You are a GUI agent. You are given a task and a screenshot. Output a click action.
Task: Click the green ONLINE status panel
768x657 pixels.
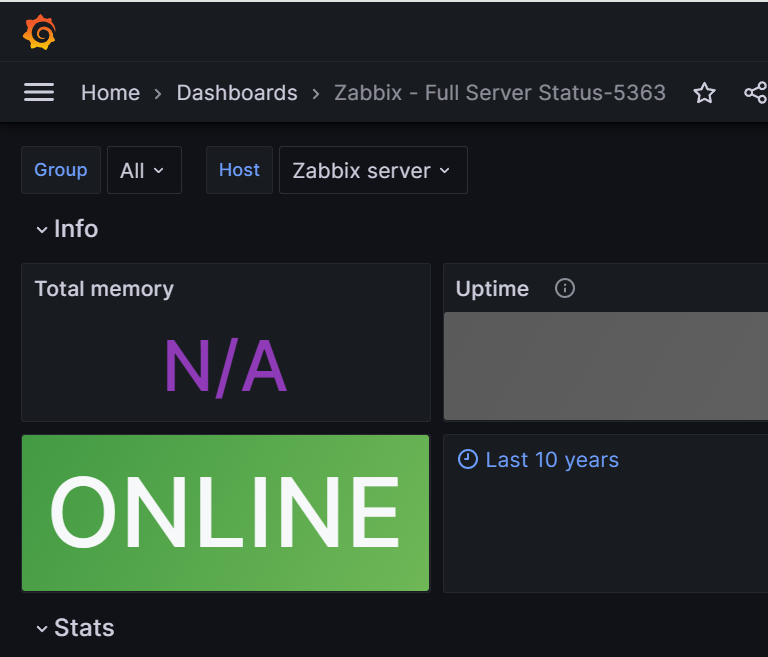coord(225,512)
